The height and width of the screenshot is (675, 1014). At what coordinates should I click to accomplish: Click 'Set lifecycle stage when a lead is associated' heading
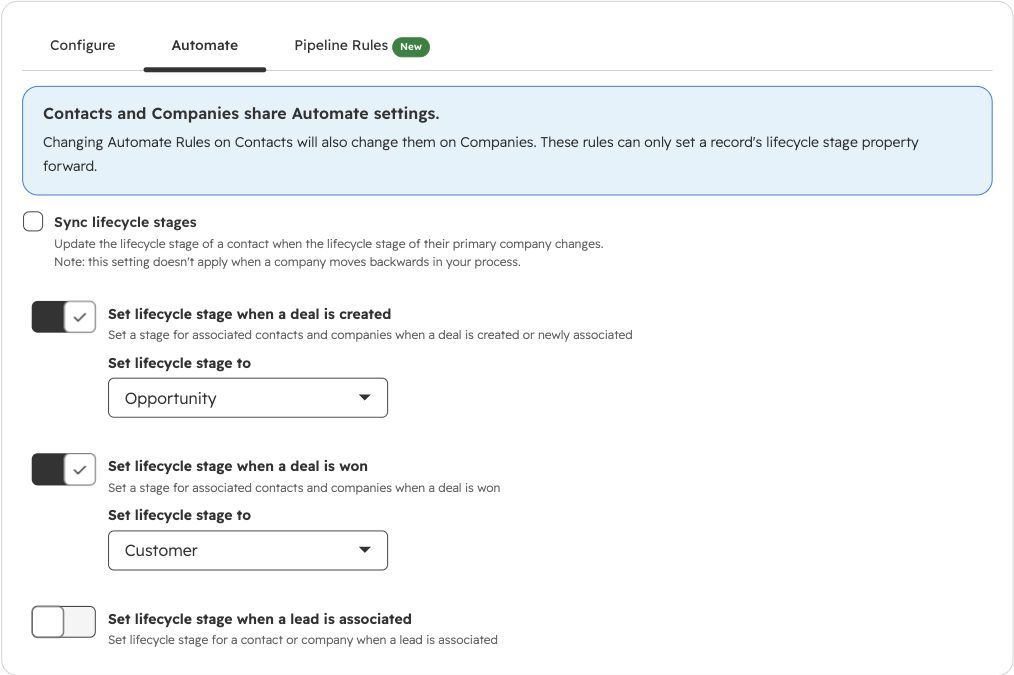click(259, 619)
